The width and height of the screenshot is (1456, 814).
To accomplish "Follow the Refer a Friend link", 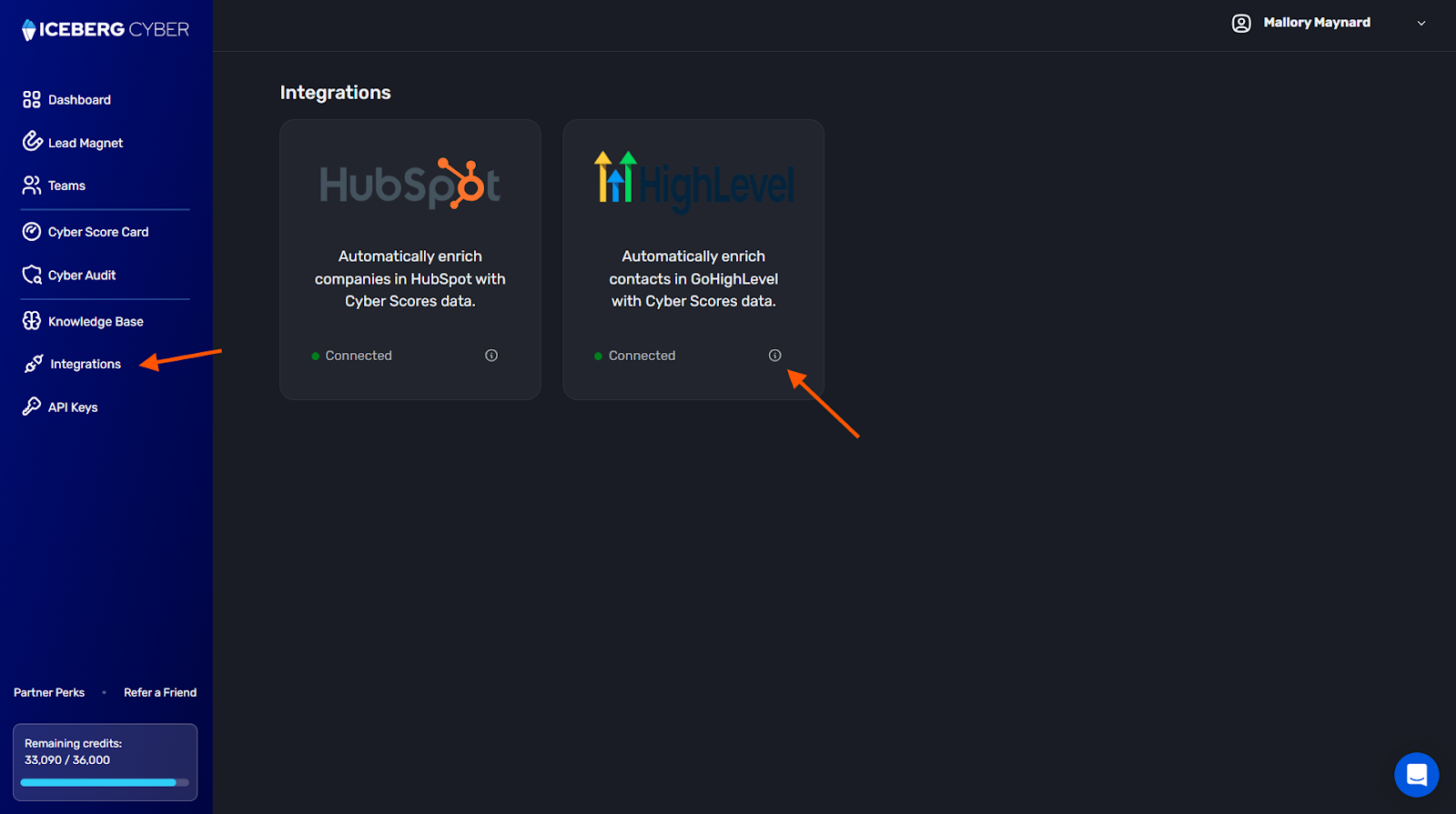I will 160,692.
